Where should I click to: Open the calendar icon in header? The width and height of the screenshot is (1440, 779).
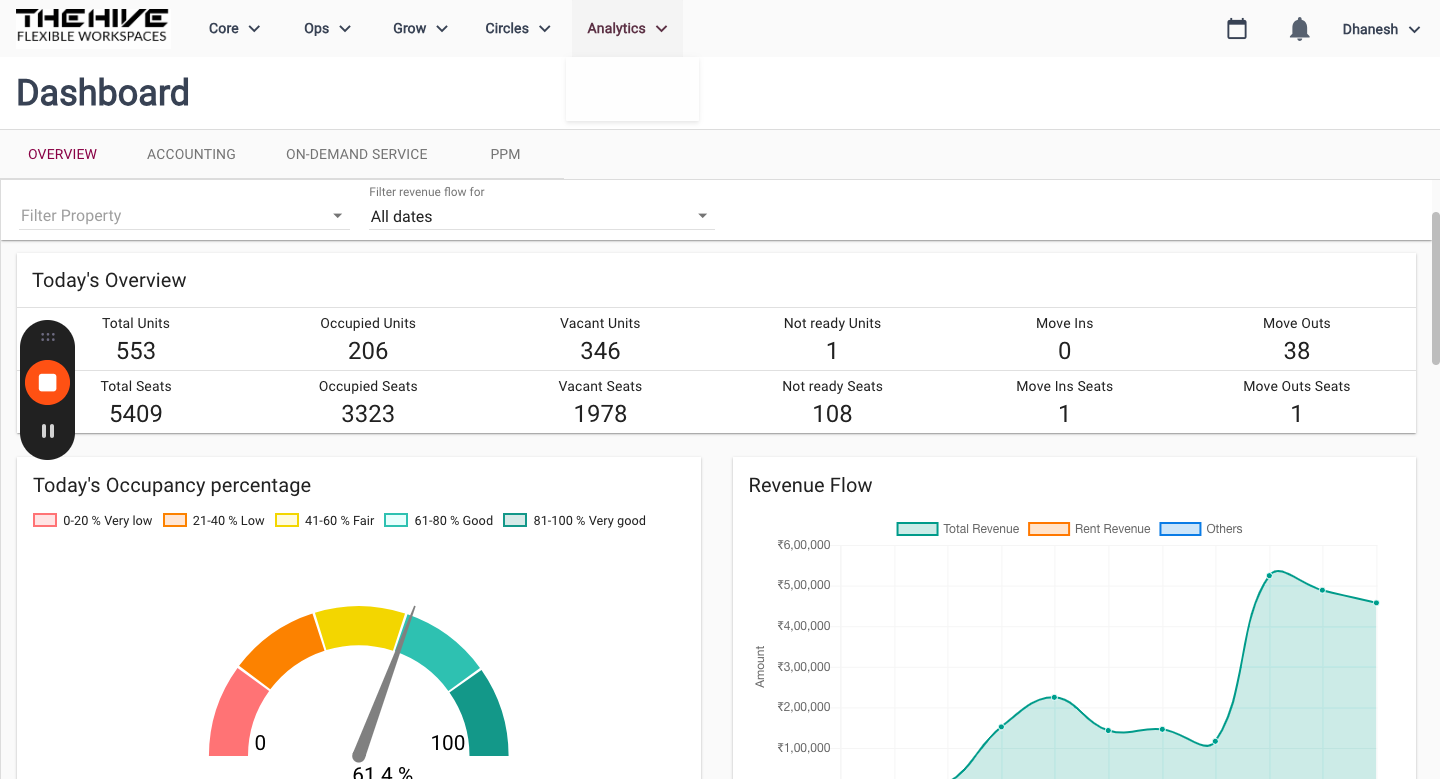tap(1237, 29)
